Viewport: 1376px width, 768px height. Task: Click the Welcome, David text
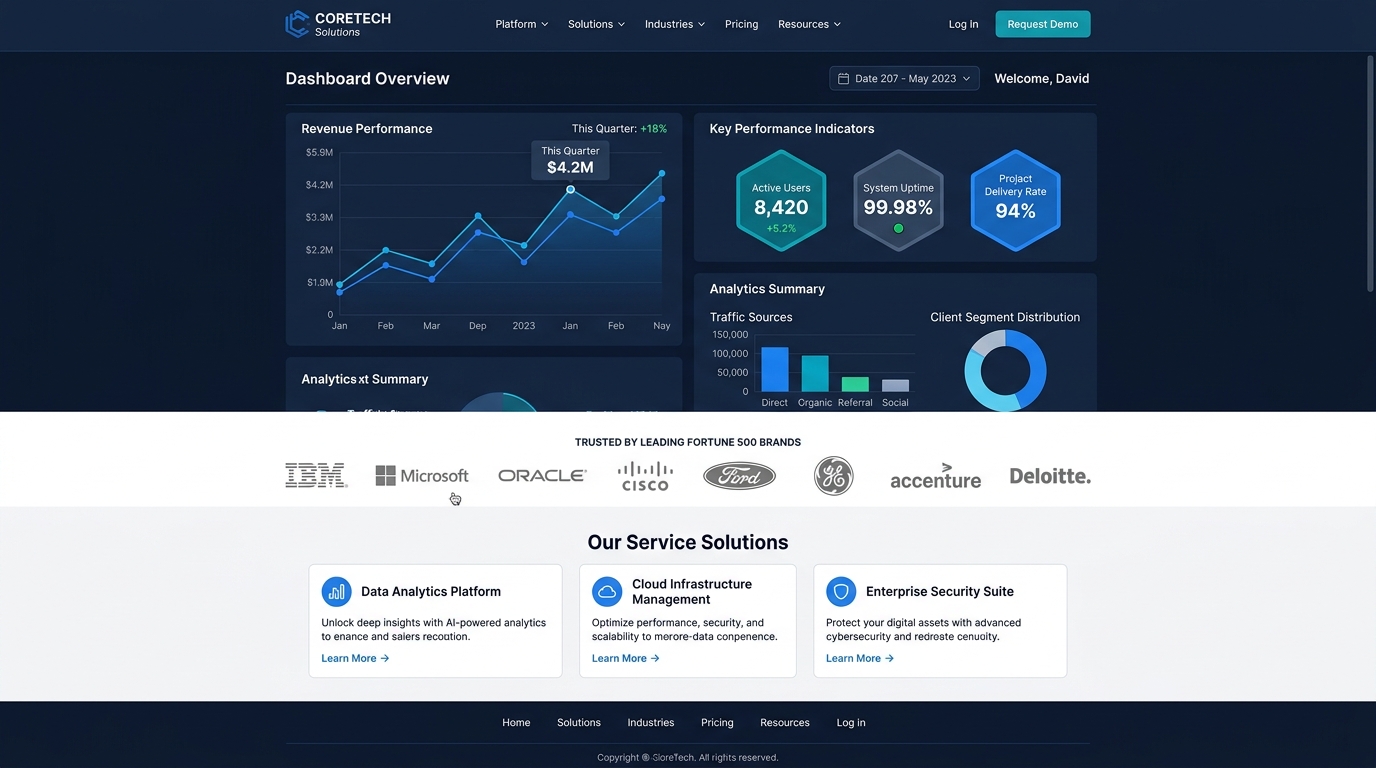pyautogui.click(x=1042, y=78)
